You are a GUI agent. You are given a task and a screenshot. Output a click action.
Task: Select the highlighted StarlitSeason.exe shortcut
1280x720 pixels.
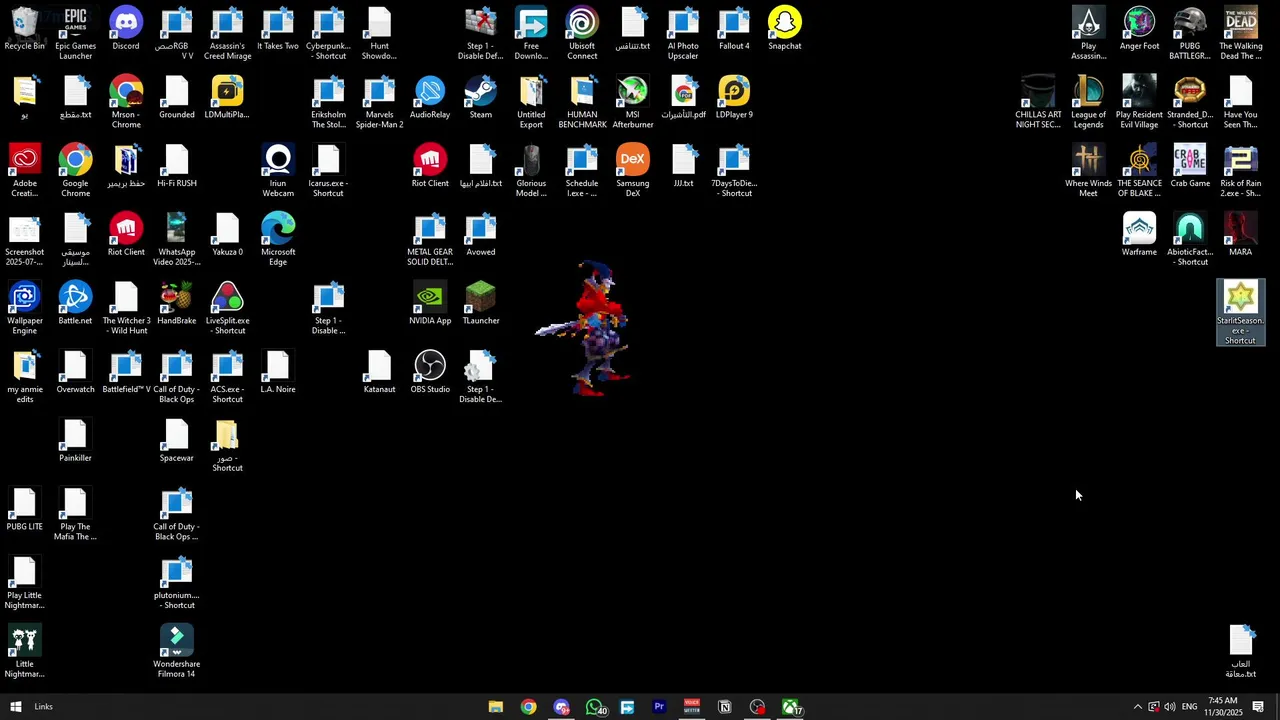coord(1241,313)
